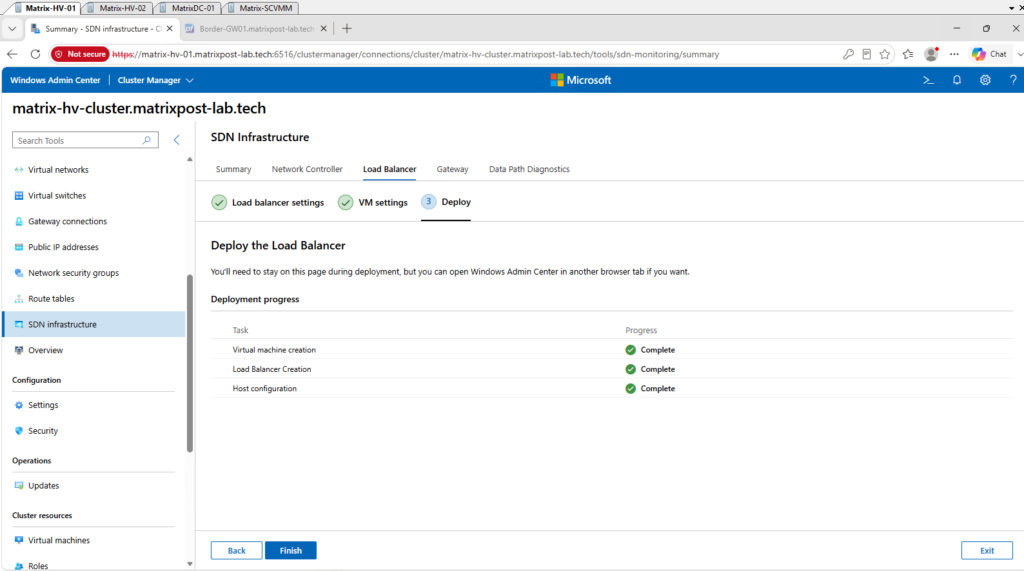Viewport: 1024px width, 571px height.
Task: Click the sidebar vertical scrollbar
Action: [190, 363]
